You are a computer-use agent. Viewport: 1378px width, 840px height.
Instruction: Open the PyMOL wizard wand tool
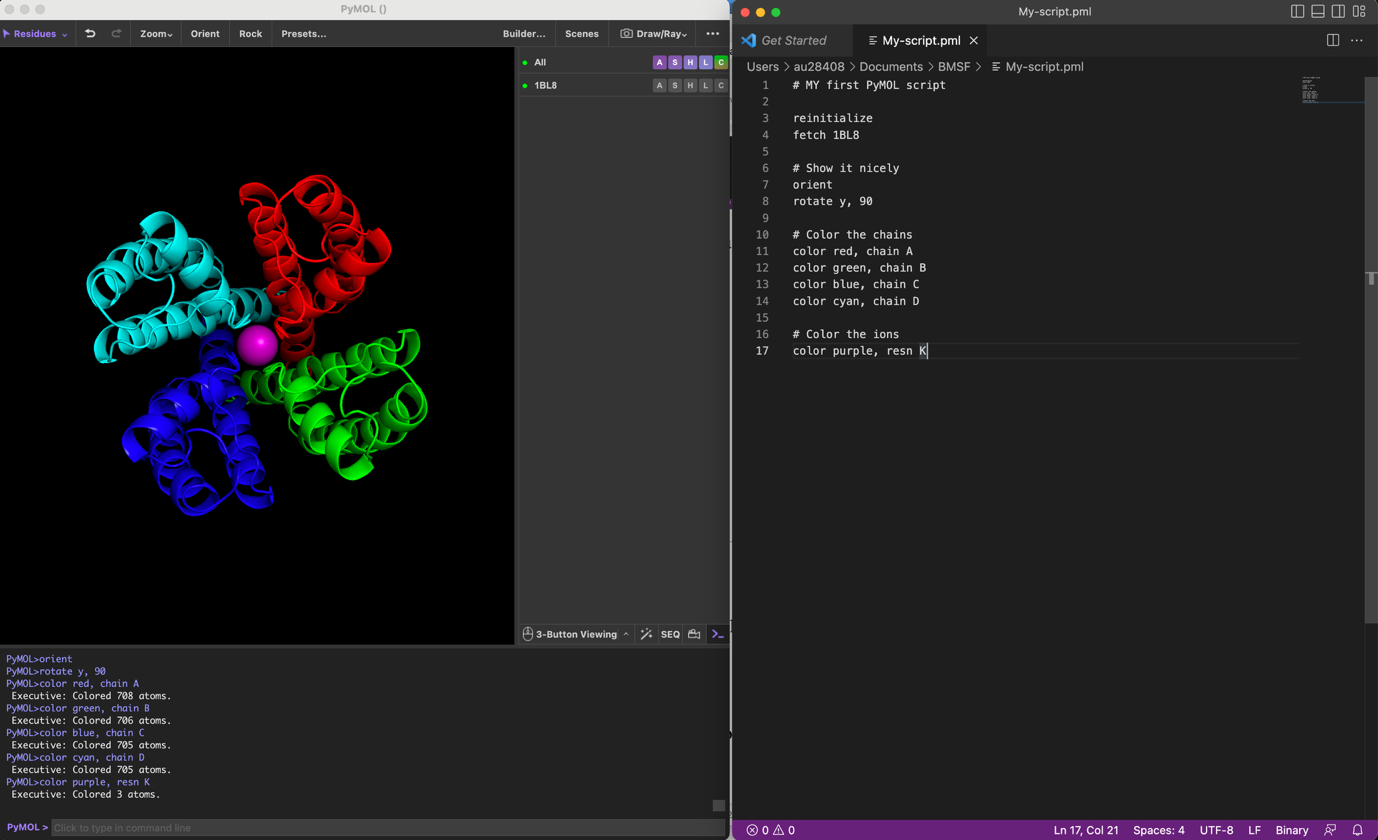pos(646,634)
